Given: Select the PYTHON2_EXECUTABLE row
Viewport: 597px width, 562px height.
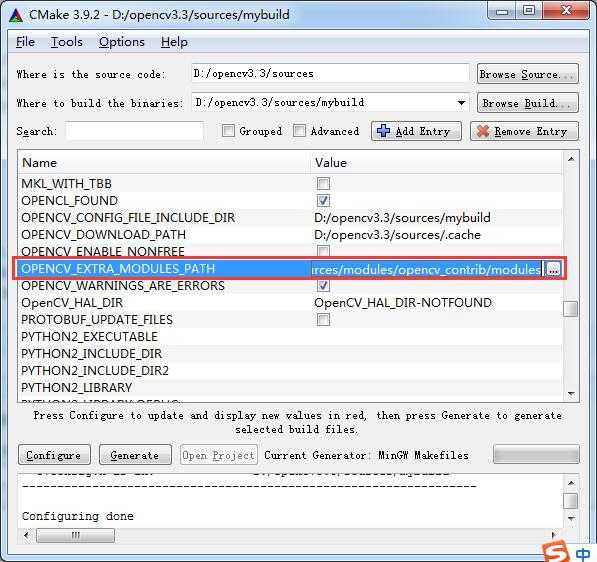Looking at the screenshot, I should pos(289,337).
